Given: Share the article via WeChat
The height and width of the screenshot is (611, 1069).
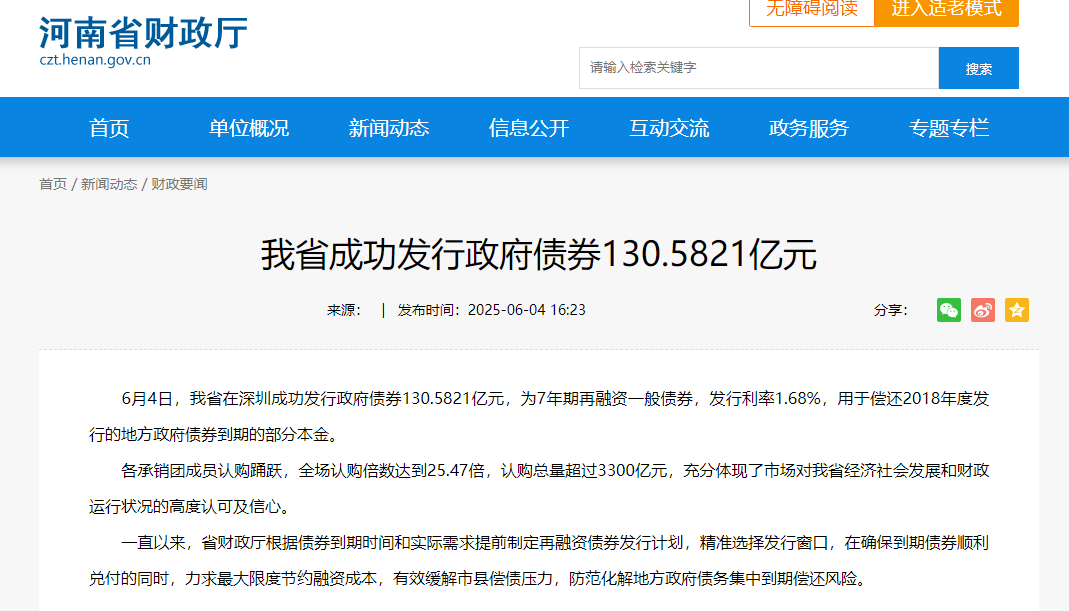Looking at the screenshot, I should tap(948, 310).
